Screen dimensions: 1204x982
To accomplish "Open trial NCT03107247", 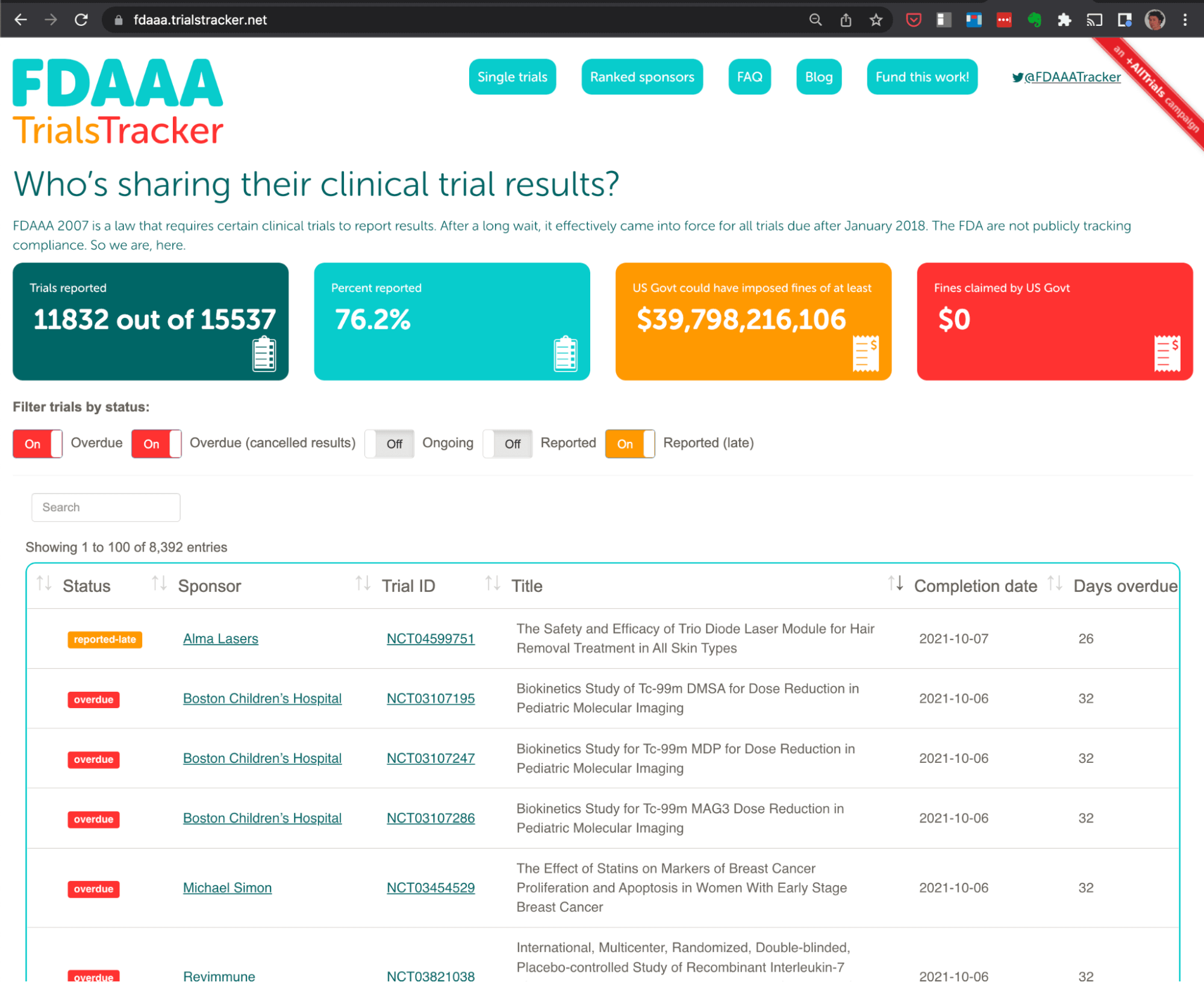I will tap(431, 759).
